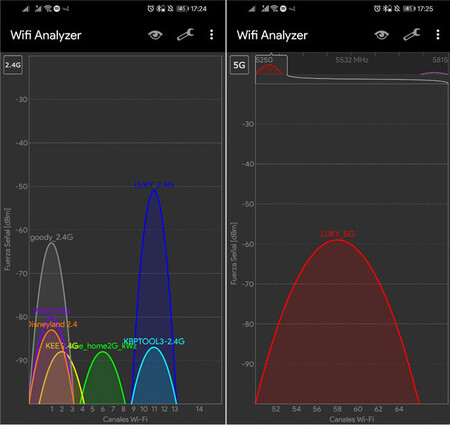
Task: Select the LUKY_5G network label
Action: tap(337, 234)
